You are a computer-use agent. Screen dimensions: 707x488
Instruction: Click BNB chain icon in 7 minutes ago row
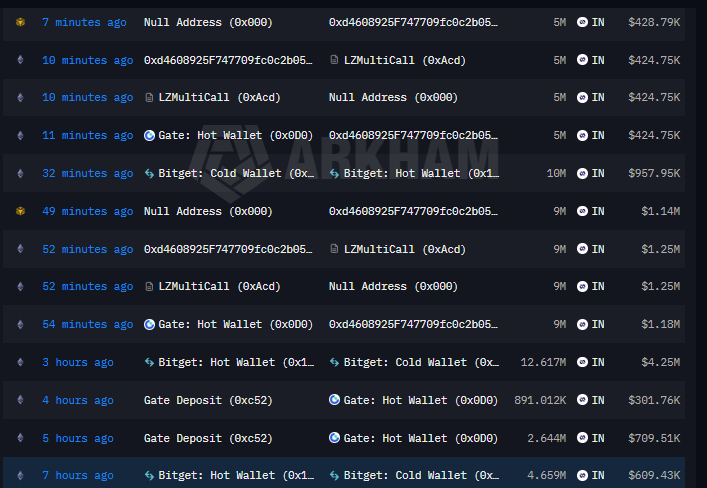[x=20, y=22]
